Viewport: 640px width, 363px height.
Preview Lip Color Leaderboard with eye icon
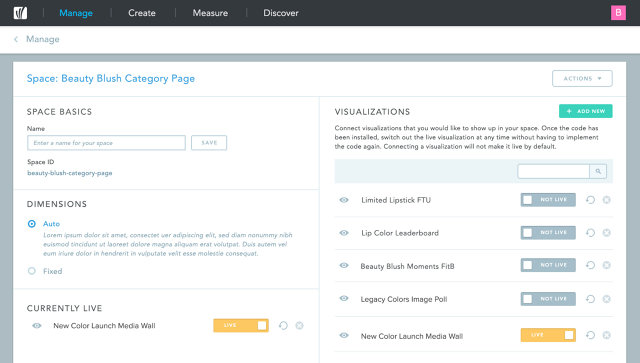[344, 233]
